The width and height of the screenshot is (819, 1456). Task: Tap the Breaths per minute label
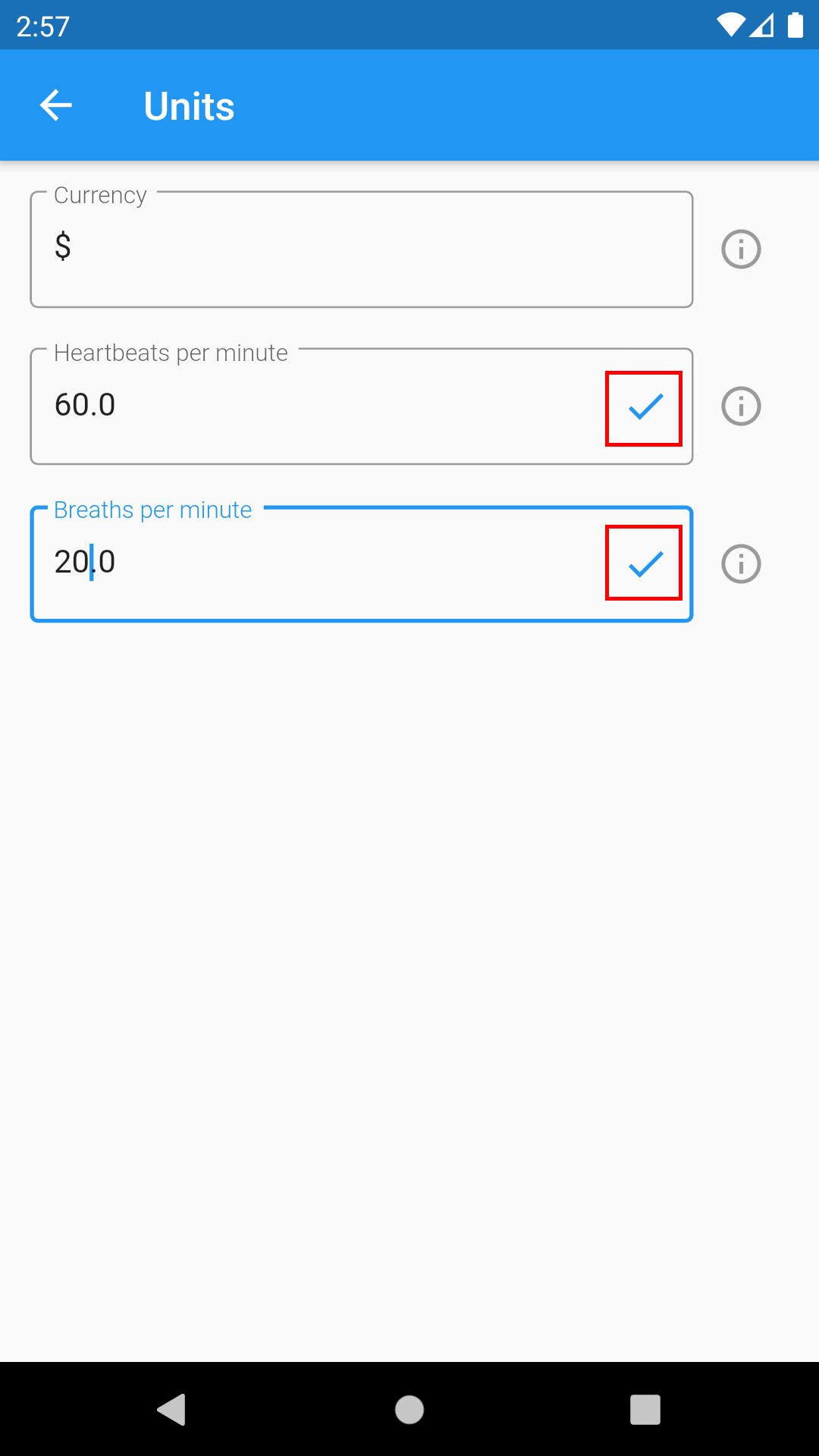click(x=152, y=510)
